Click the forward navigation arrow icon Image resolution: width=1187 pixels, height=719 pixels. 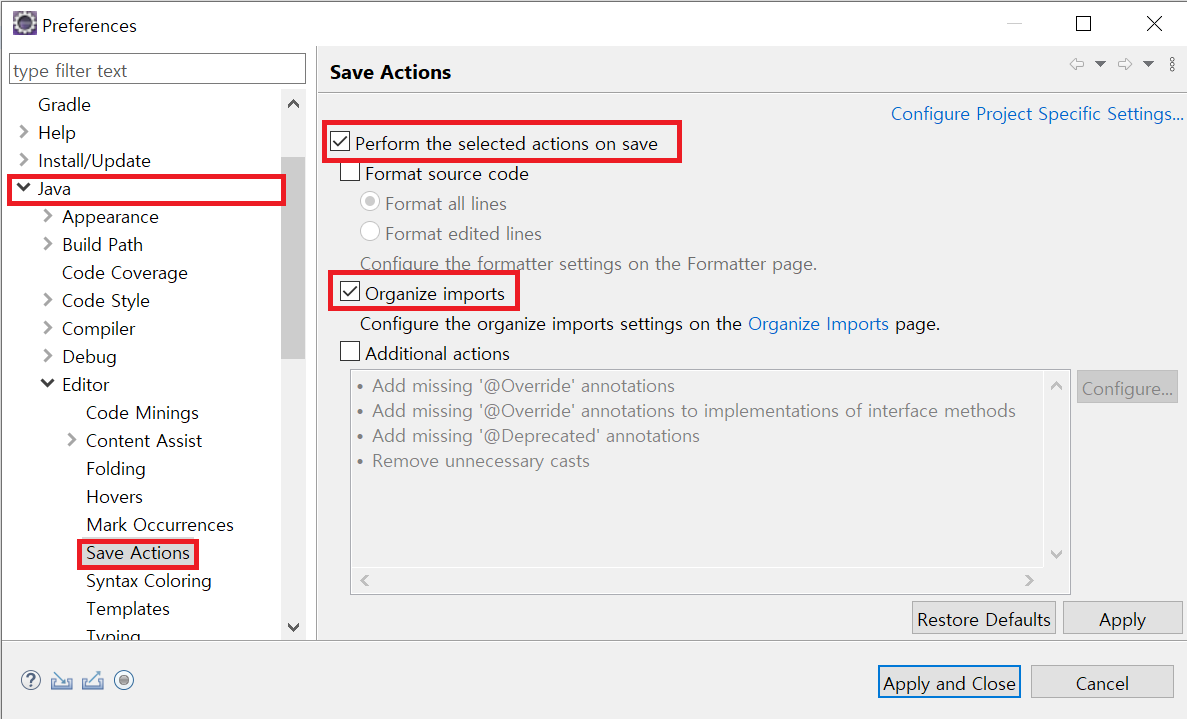1125,64
